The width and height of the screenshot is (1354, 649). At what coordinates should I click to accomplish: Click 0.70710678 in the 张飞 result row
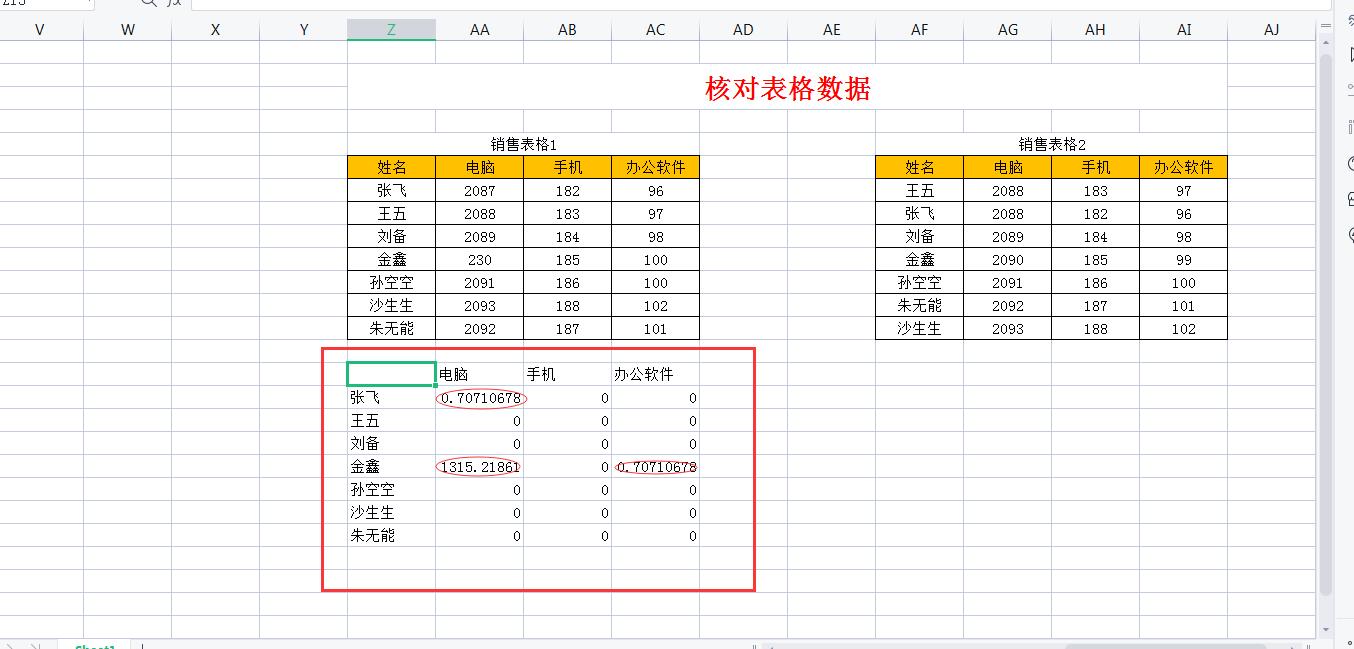480,397
